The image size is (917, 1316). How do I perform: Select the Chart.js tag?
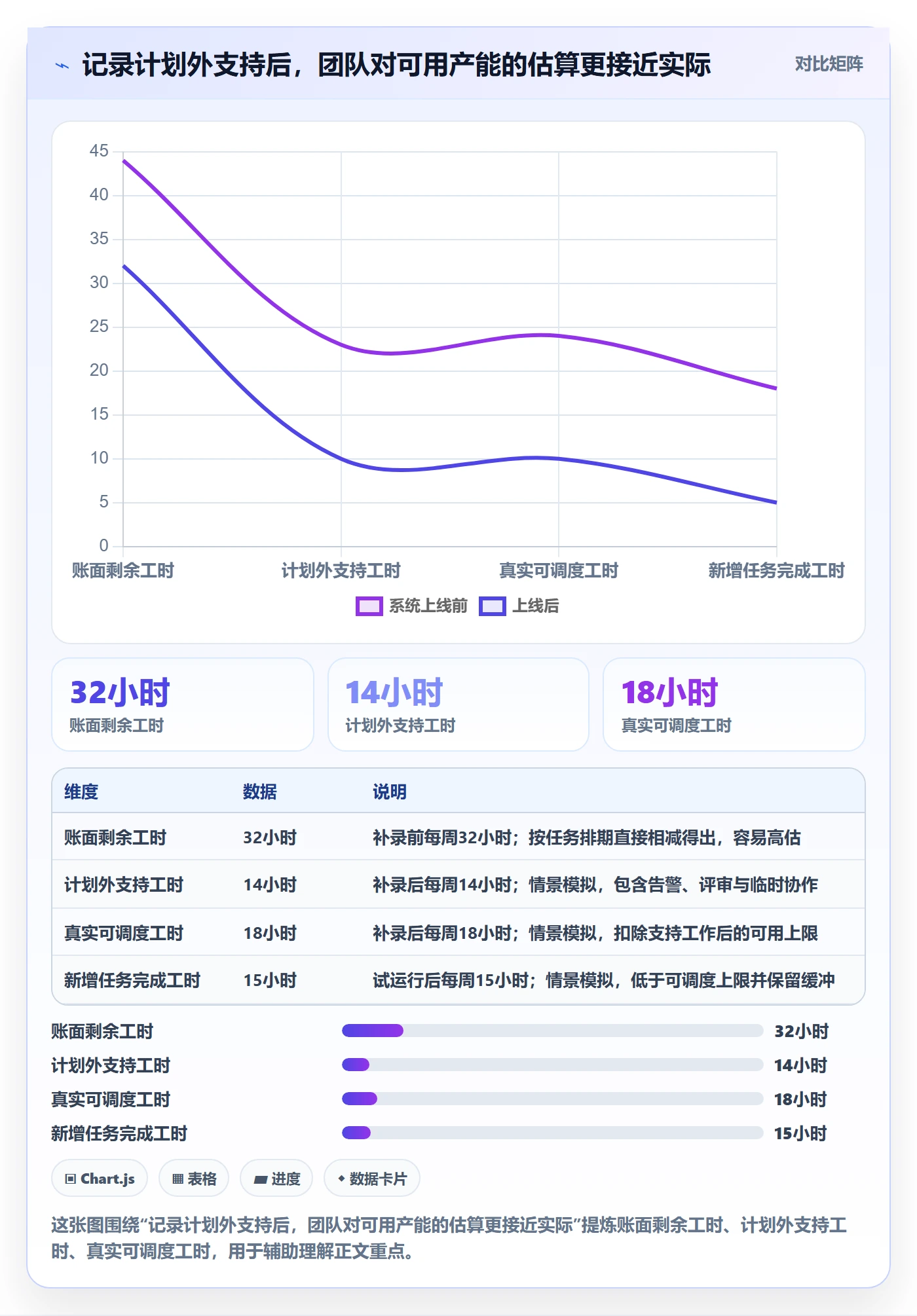[x=100, y=1179]
